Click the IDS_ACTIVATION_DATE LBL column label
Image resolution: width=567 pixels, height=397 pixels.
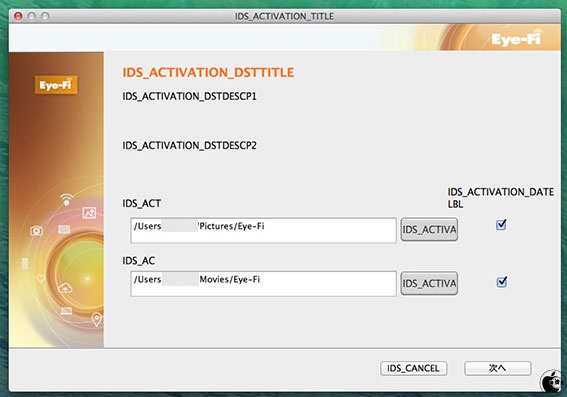point(501,198)
